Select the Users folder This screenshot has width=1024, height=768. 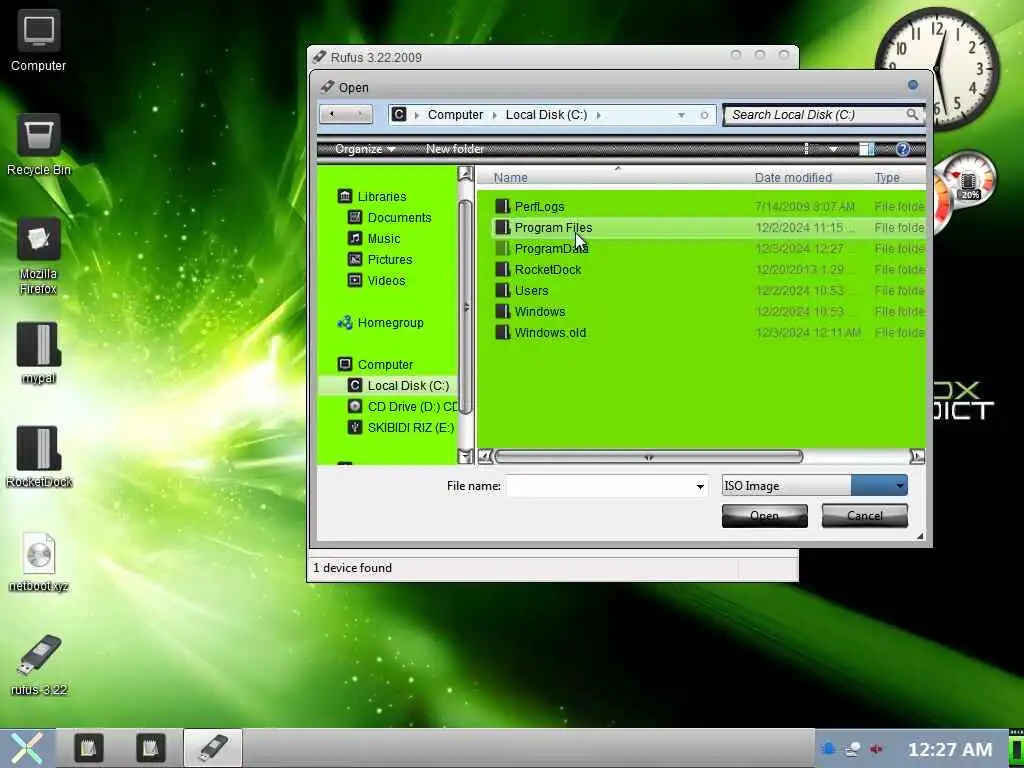pos(522,290)
